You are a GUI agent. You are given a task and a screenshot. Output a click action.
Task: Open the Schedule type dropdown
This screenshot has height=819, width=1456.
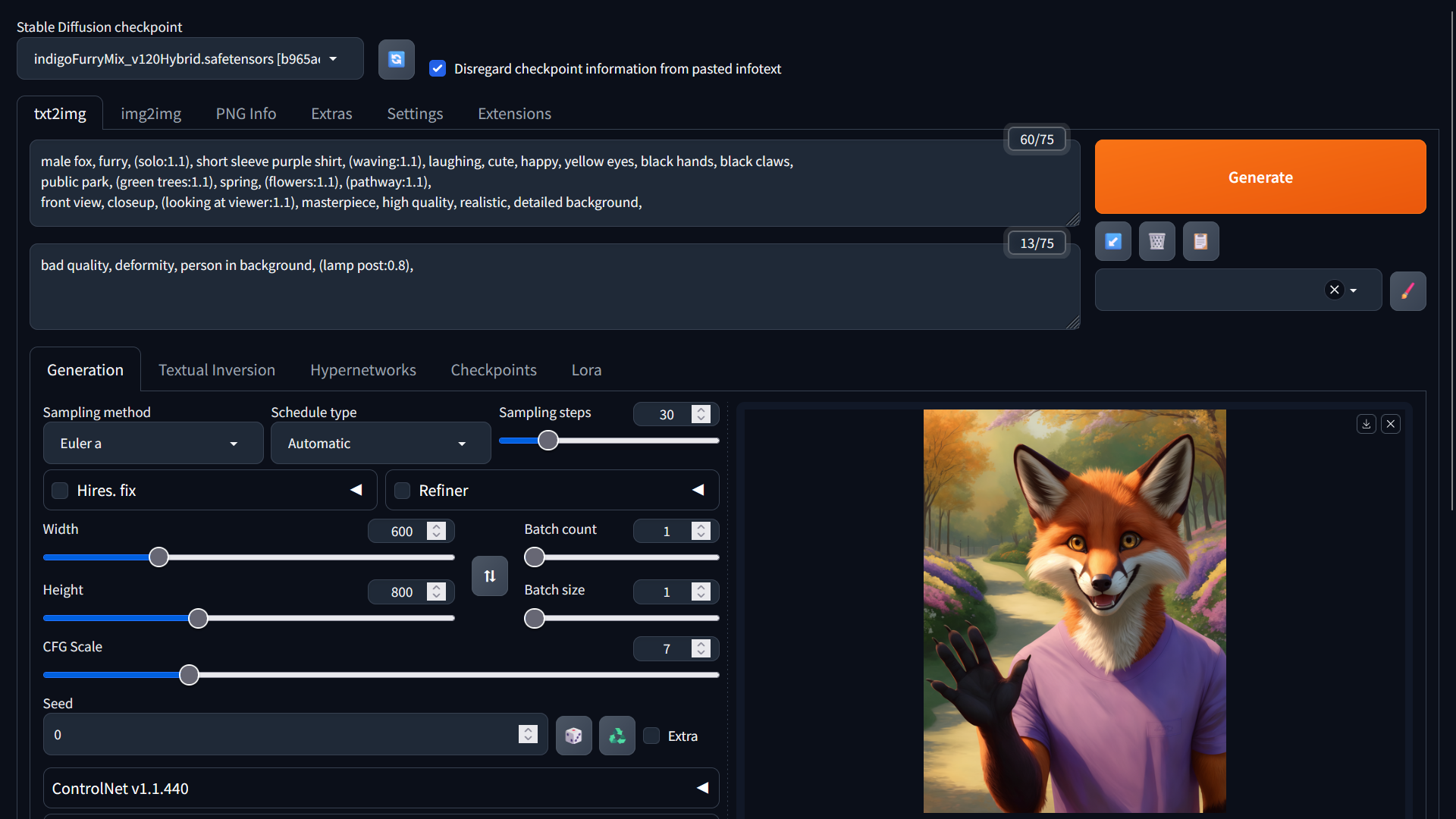click(380, 444)
